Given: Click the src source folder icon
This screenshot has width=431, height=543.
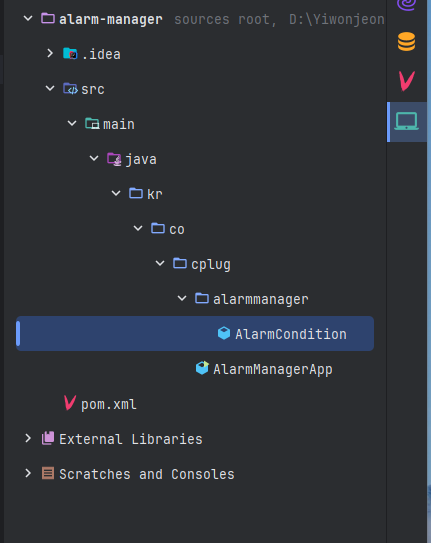Looking at the screenshot, I should (70, 89).
